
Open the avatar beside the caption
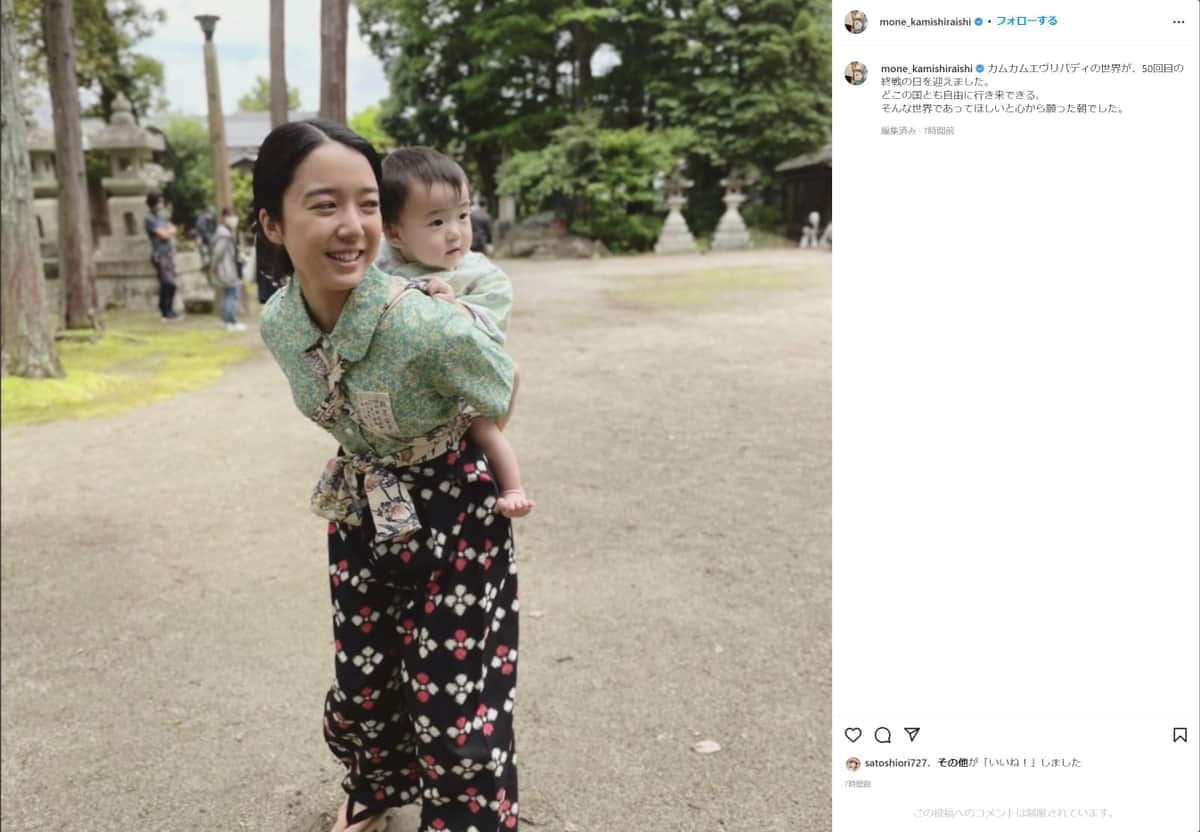pos(856,73)
